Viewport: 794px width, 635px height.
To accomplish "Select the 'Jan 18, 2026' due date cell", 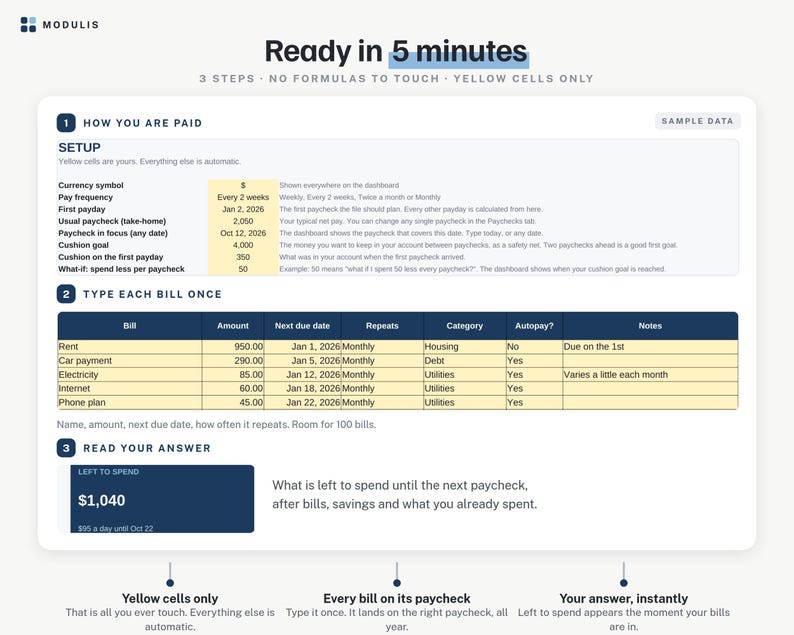I will pos(302,388).
